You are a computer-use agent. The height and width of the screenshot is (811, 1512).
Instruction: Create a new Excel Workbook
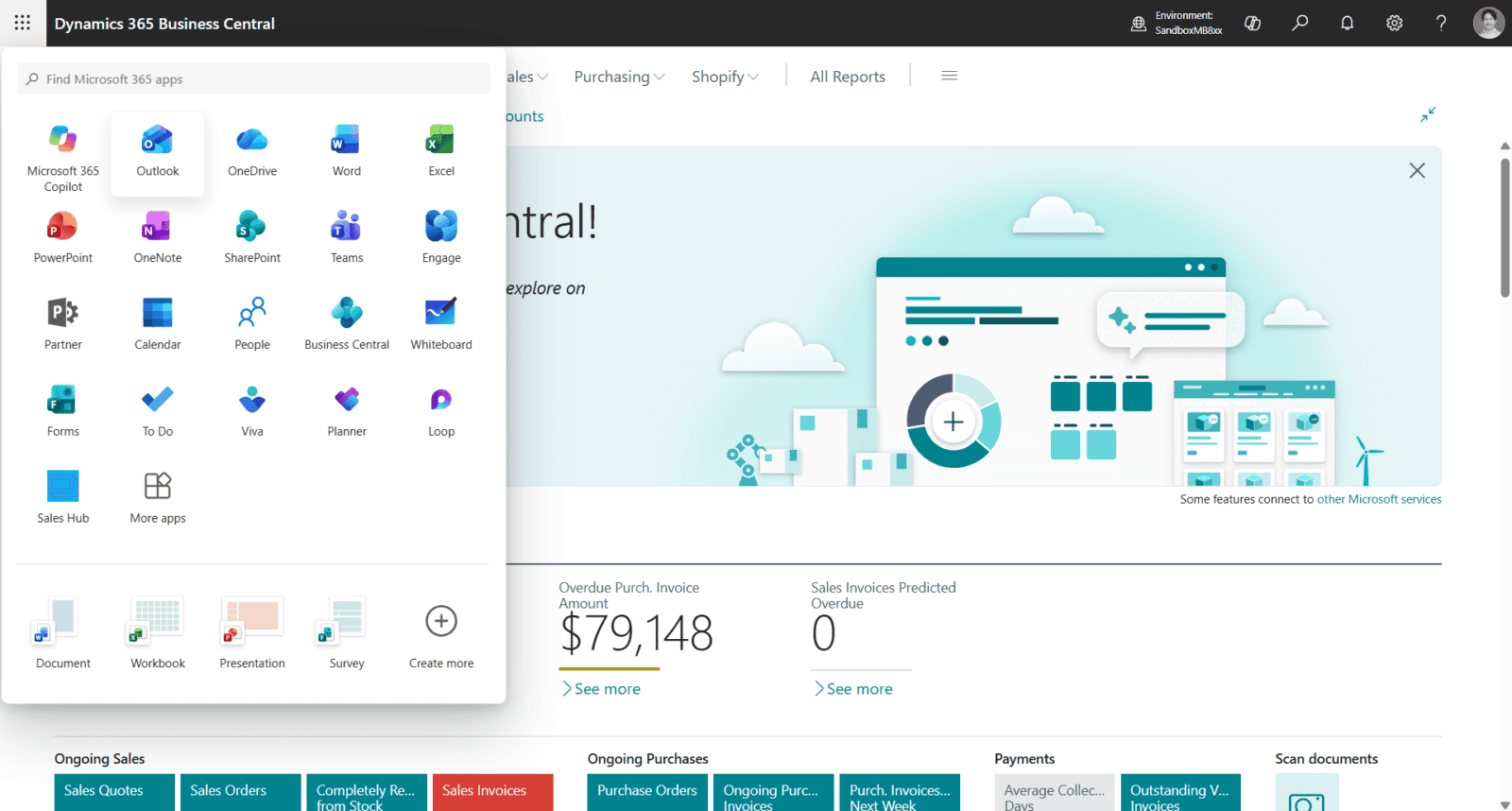point(158,633)
